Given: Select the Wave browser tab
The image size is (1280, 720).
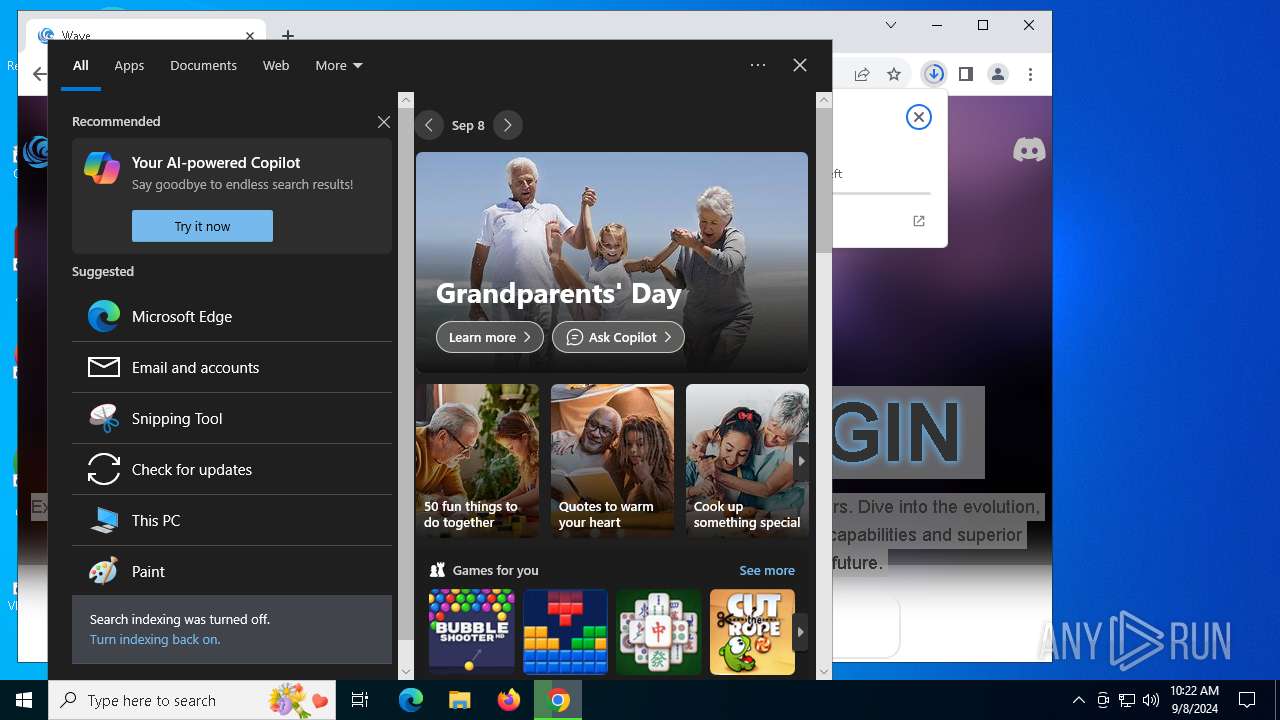Looking at the screenshot, I should [x=145, y=34].
